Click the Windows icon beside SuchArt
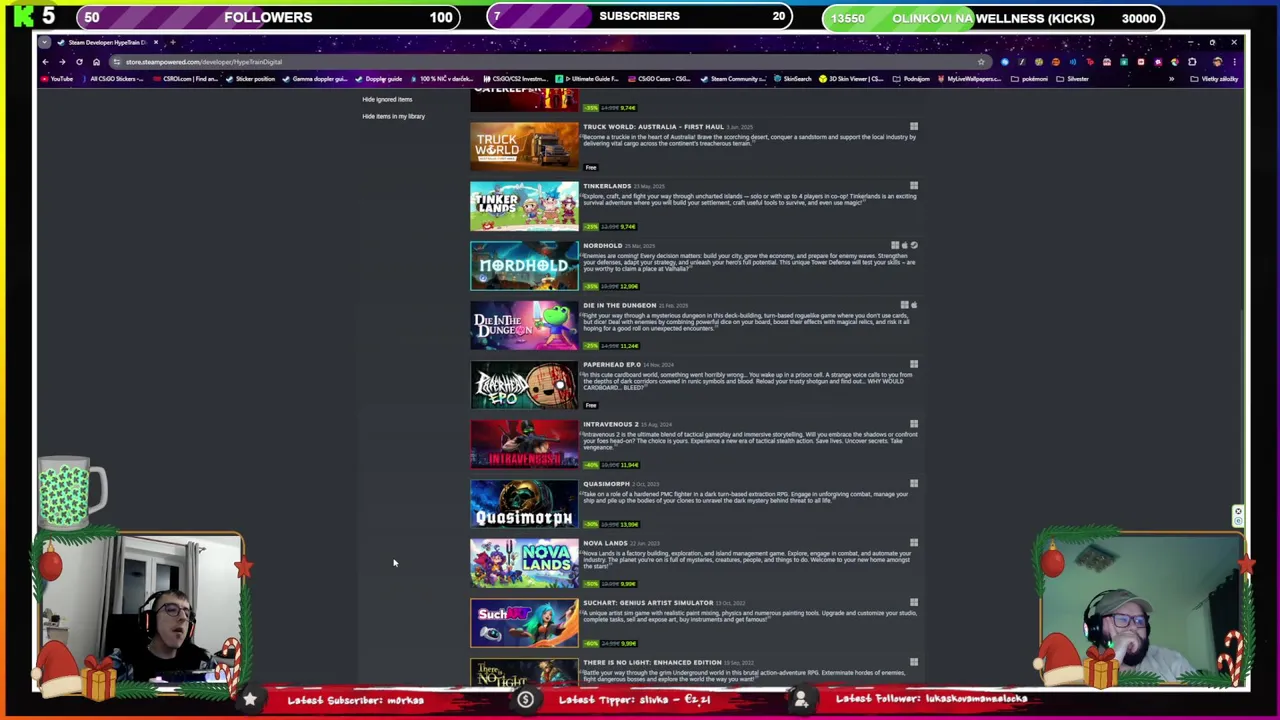The width and height of the screenshot is (1280, 720). tap(913, 603)
